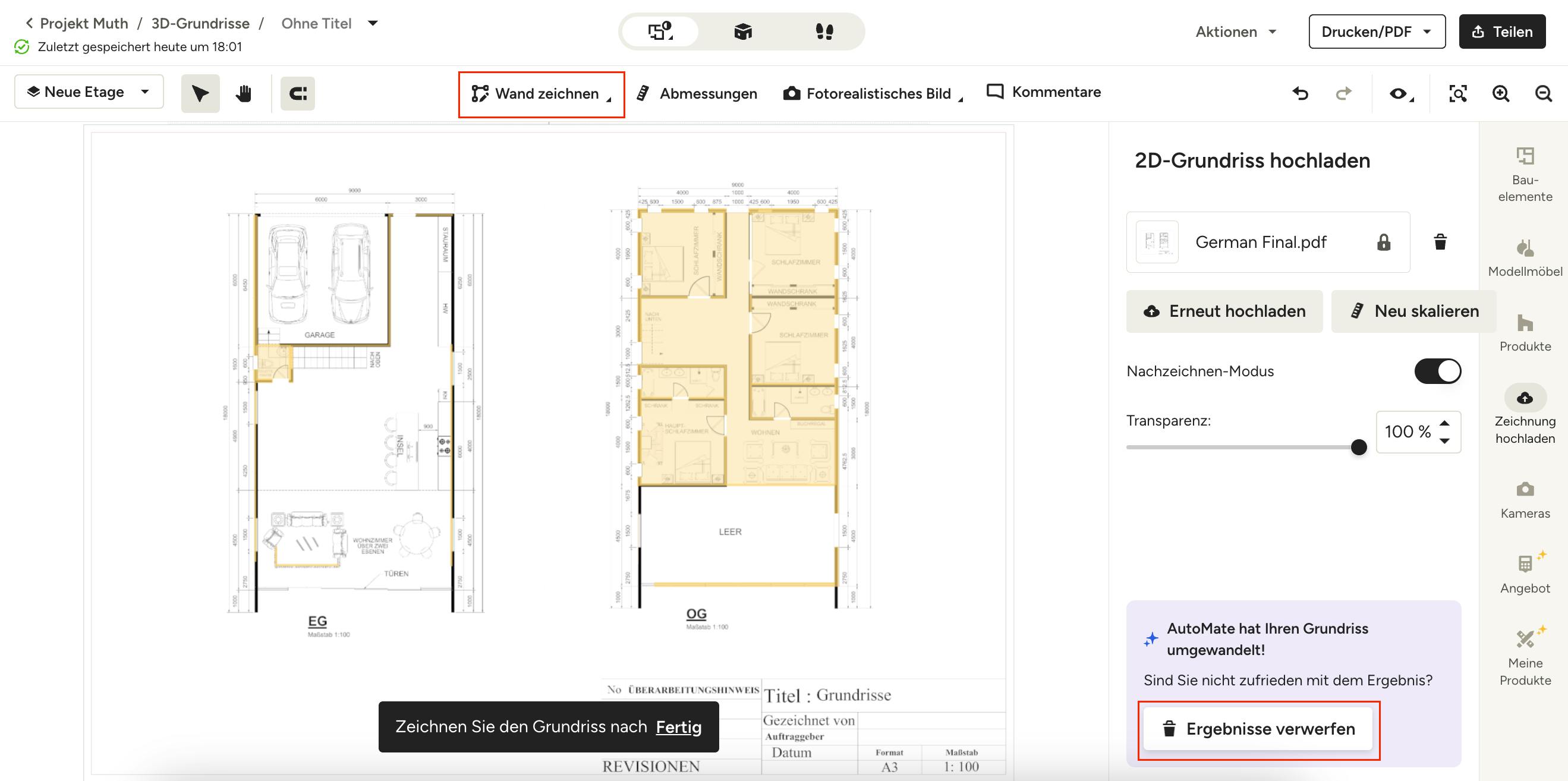Switch to 3D view mode

click(742, 32)
